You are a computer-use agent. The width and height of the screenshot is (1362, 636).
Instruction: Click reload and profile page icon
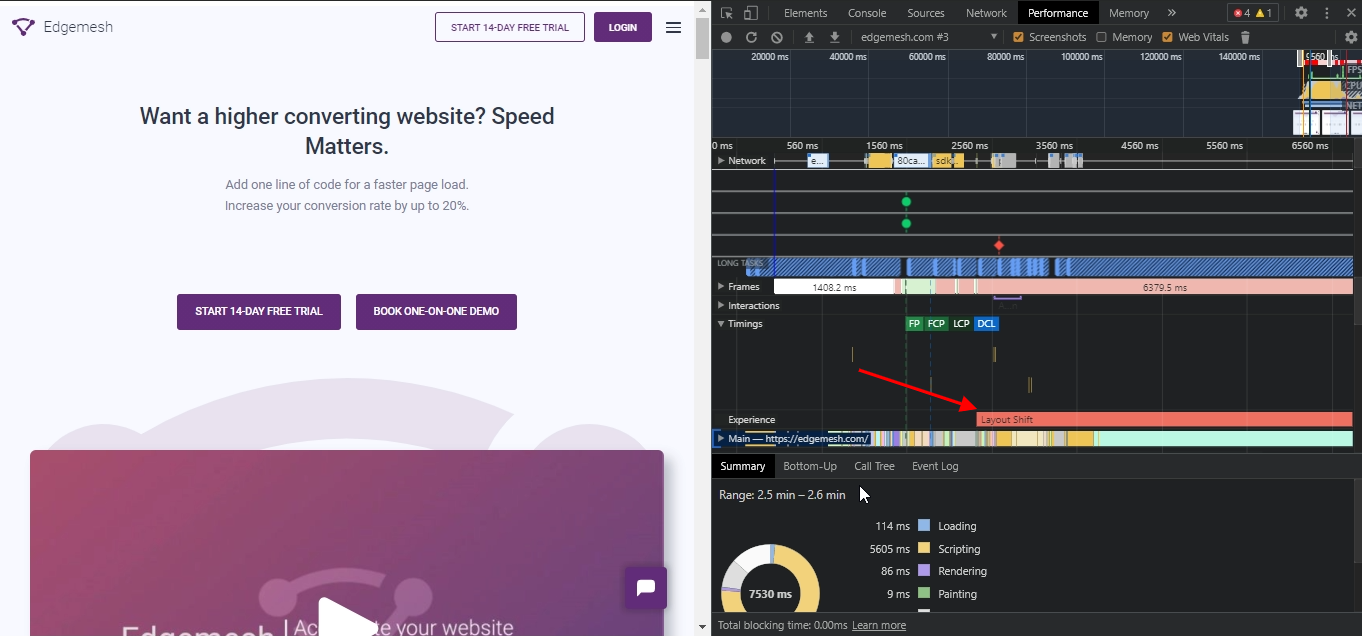point(751,37)
